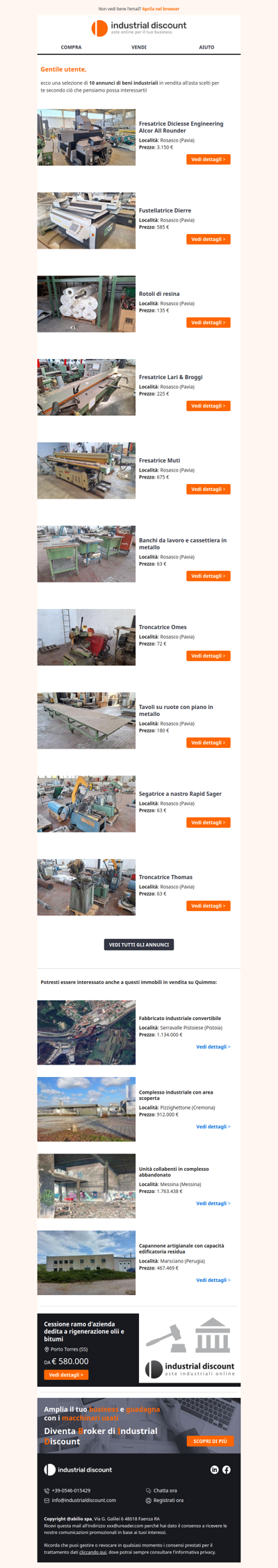
Task: Open the COMPRA menu item
Action: (71, 47)
